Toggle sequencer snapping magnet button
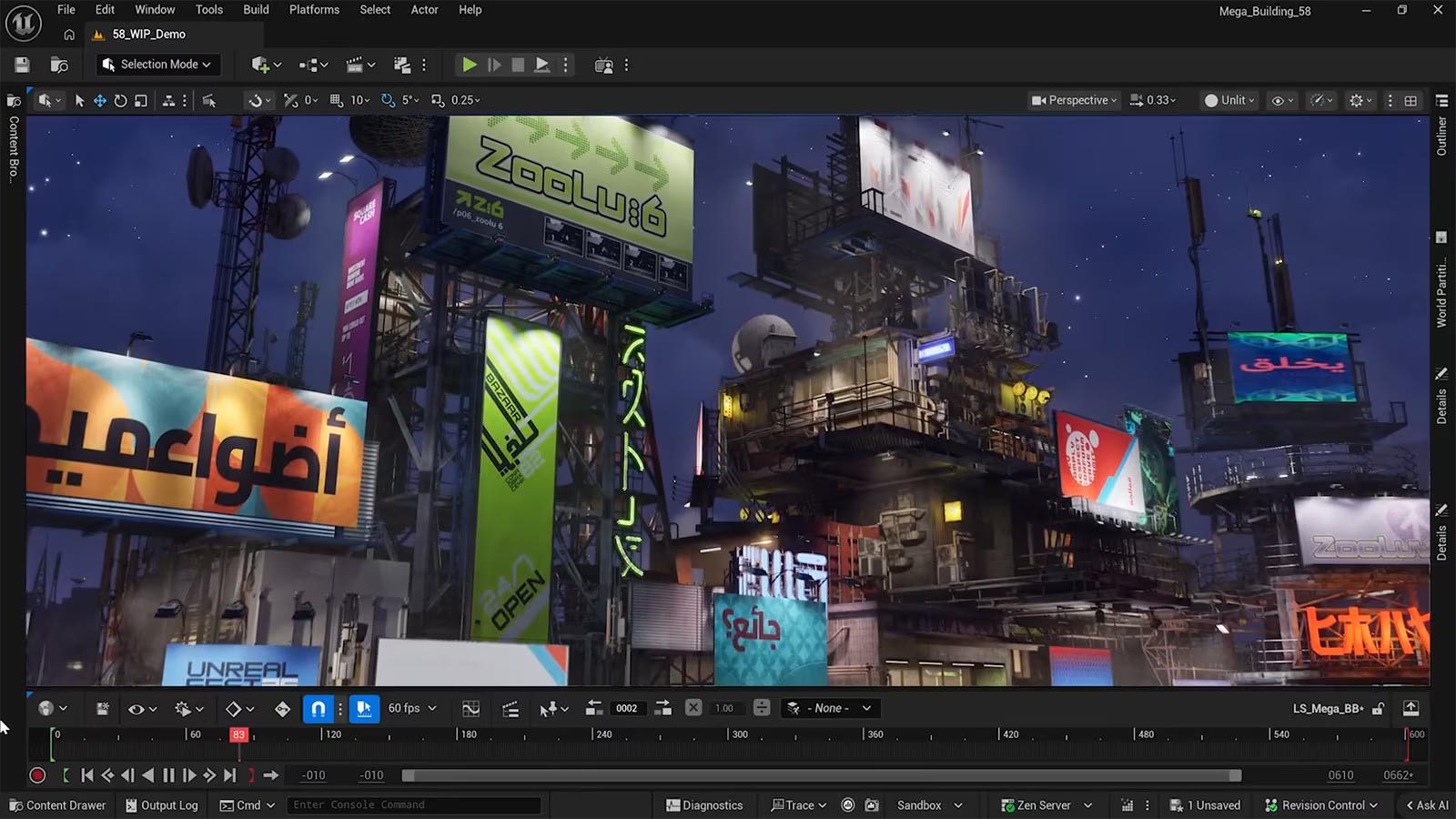Screen dimensions: 1456x819 click(x=318, y=709)
